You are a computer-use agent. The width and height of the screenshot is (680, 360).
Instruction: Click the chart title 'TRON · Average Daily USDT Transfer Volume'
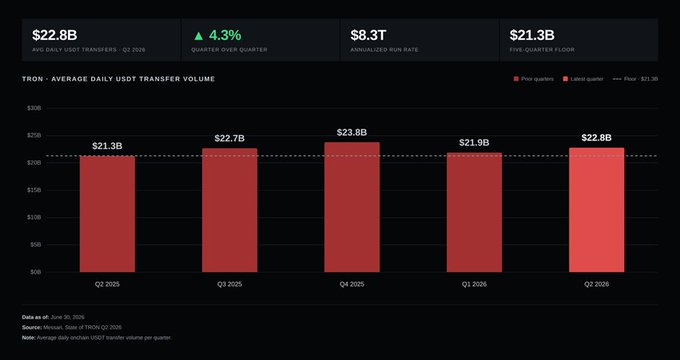[118, 79]
